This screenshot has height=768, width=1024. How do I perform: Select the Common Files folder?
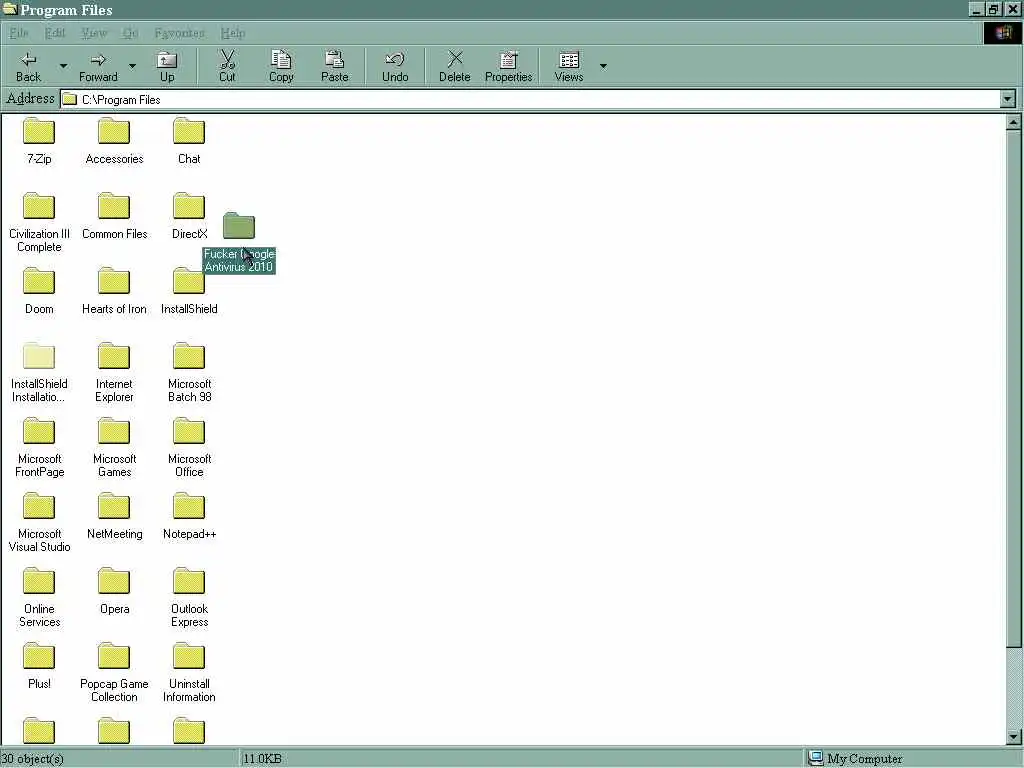click(114, 216)
